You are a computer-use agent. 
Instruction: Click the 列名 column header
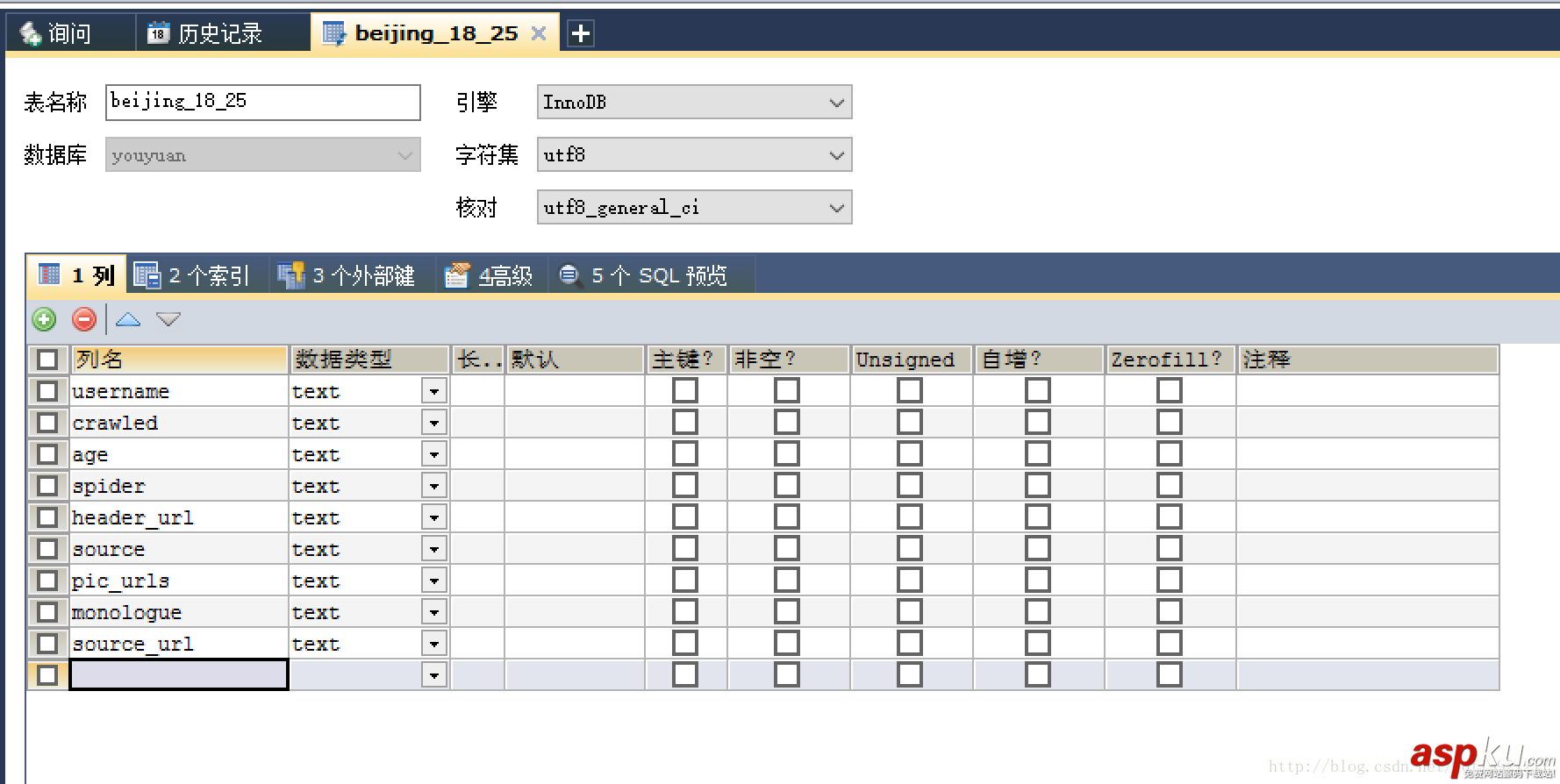[x=179, y=360]
